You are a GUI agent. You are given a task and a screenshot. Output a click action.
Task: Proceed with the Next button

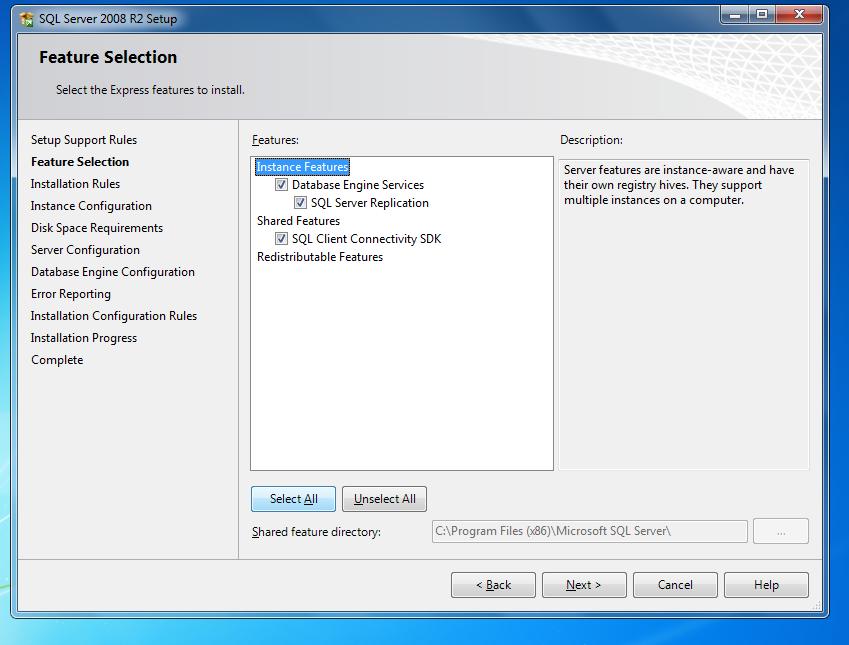pyautogui.click(x=584, y=585)
